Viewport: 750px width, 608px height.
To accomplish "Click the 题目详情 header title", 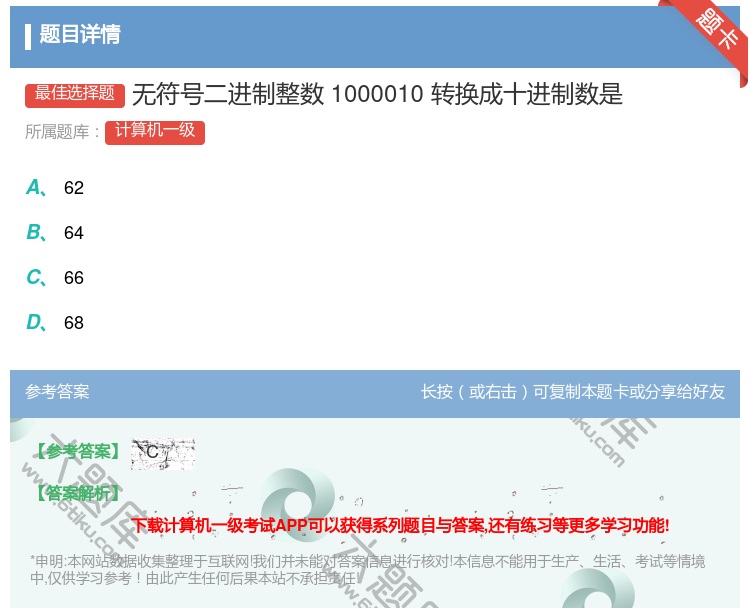I will (x=80, y=34).
